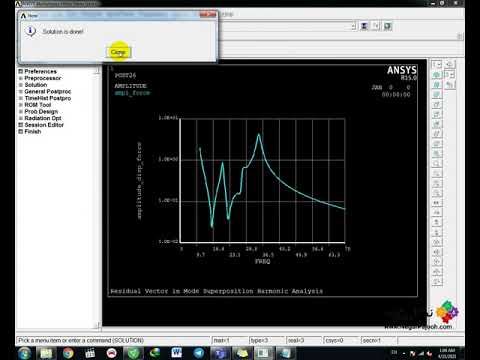480x360 pixels.
Task: Select TimeHist Postpro in the Main Menu
Action: (48, 98)
